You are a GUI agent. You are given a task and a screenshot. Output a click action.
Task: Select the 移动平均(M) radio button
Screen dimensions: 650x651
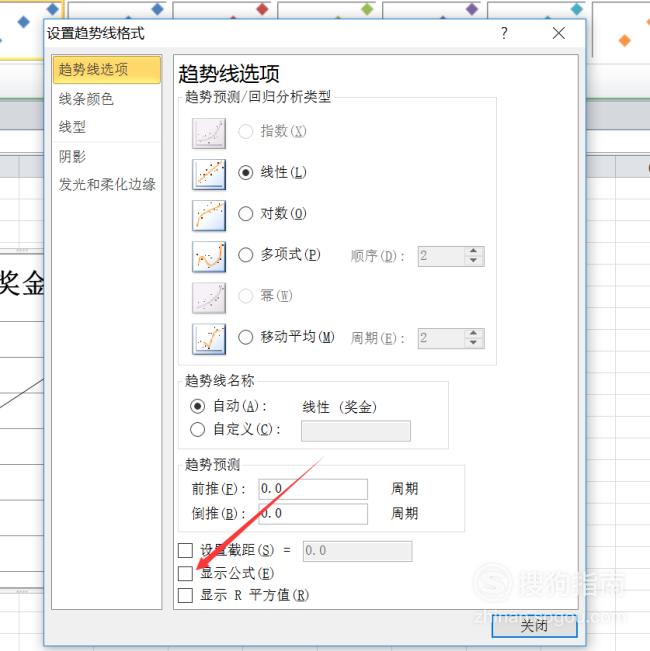pyautogui.click(x=245, y=337)
